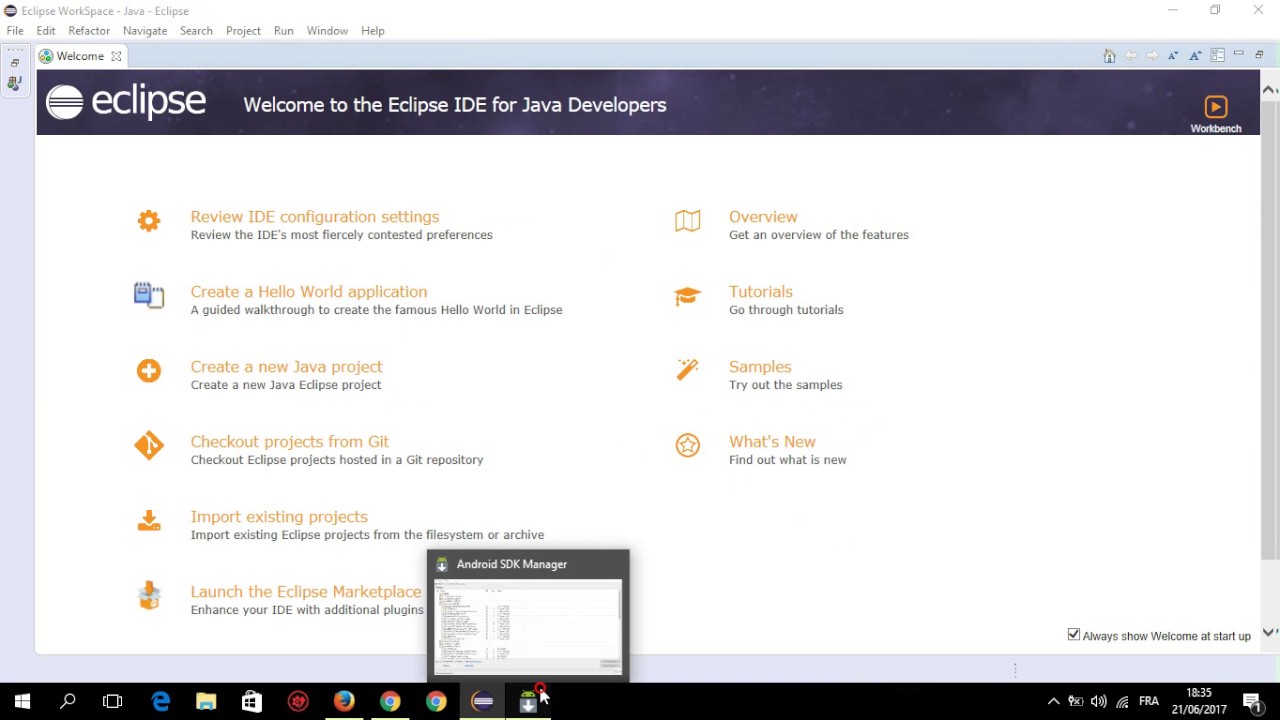Open the Project menu
Screen dimensions: 1280x720
pos(243,31)
